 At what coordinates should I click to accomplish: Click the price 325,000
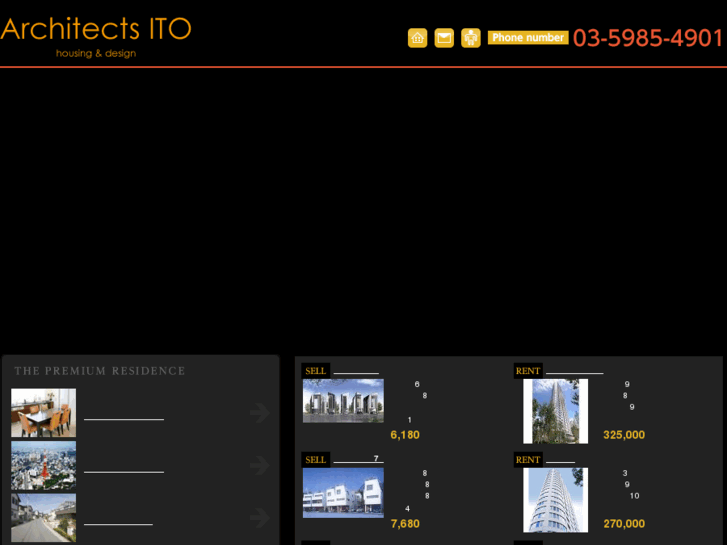click(624, 435)
